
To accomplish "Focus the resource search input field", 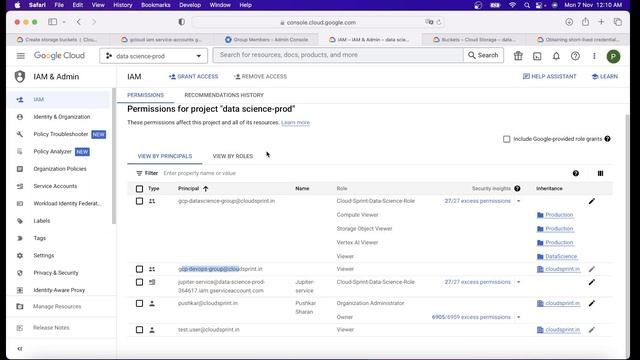I will (x=338, y=55).
